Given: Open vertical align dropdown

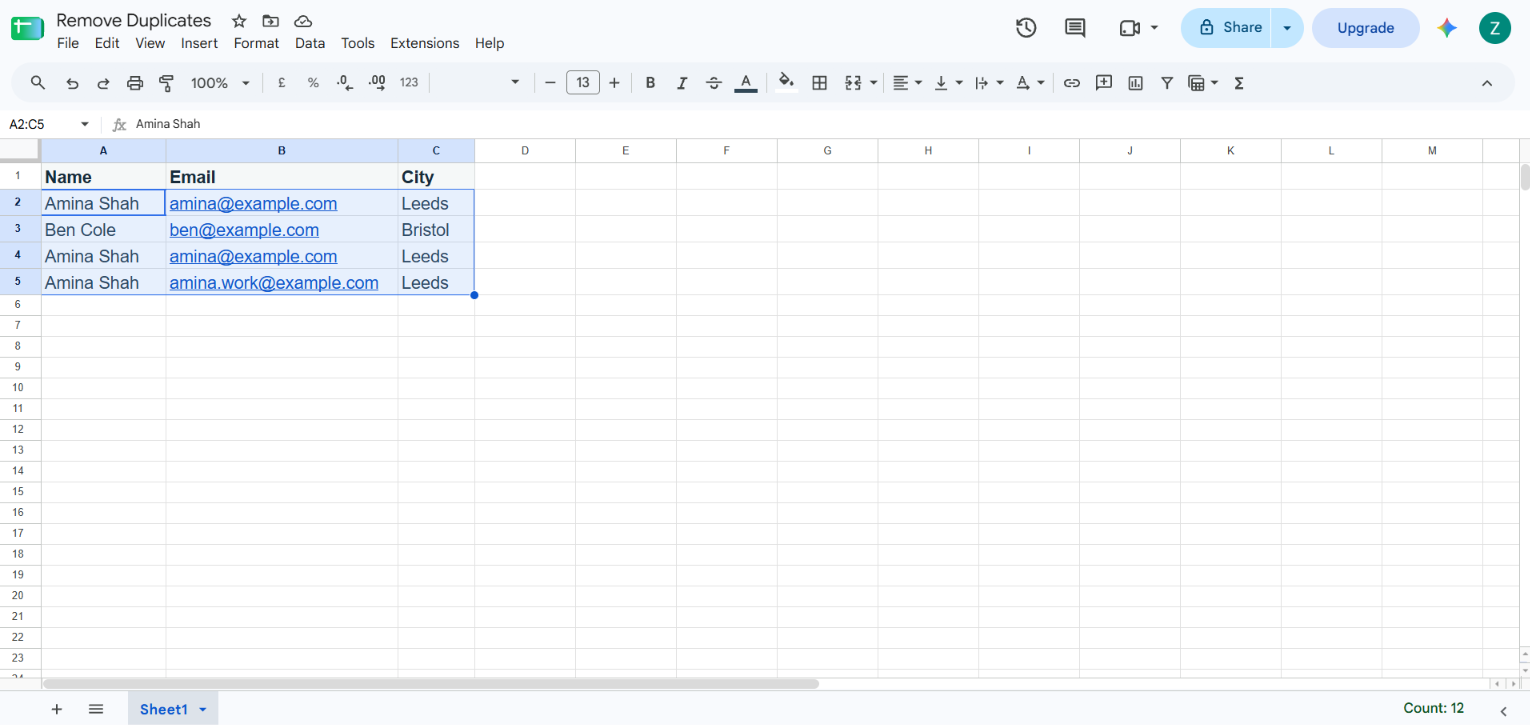Looking at the screenshot, I should click(x=948, y=83).
